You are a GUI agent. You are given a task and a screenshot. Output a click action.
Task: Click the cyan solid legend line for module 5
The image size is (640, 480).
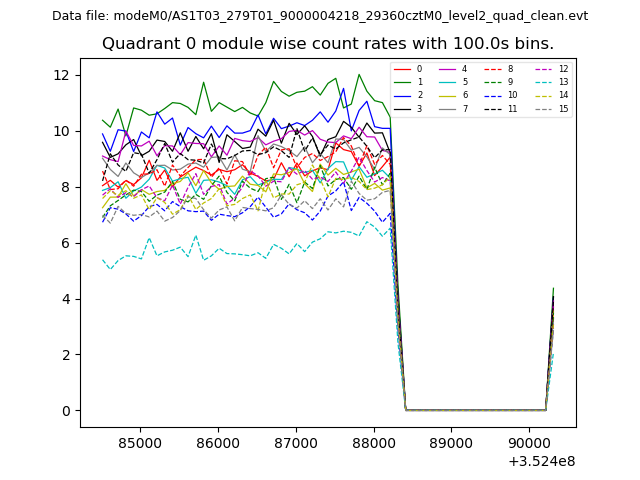pyautogui.click(x=447, y=82)
